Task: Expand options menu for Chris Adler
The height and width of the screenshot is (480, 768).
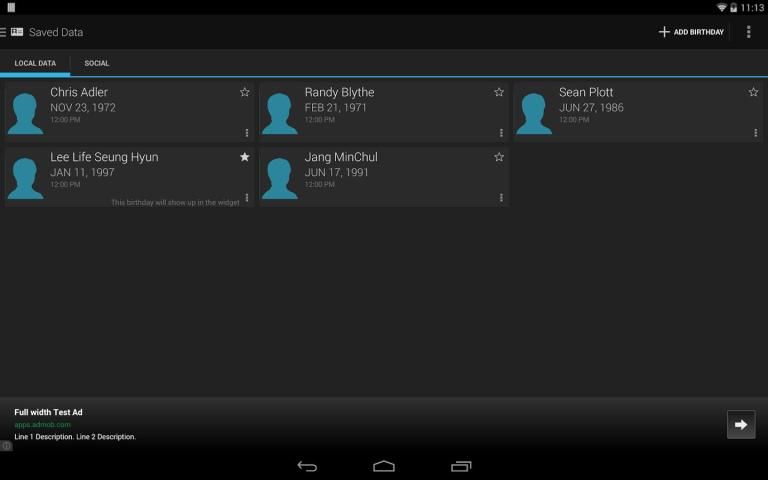Action: [247, 133]
